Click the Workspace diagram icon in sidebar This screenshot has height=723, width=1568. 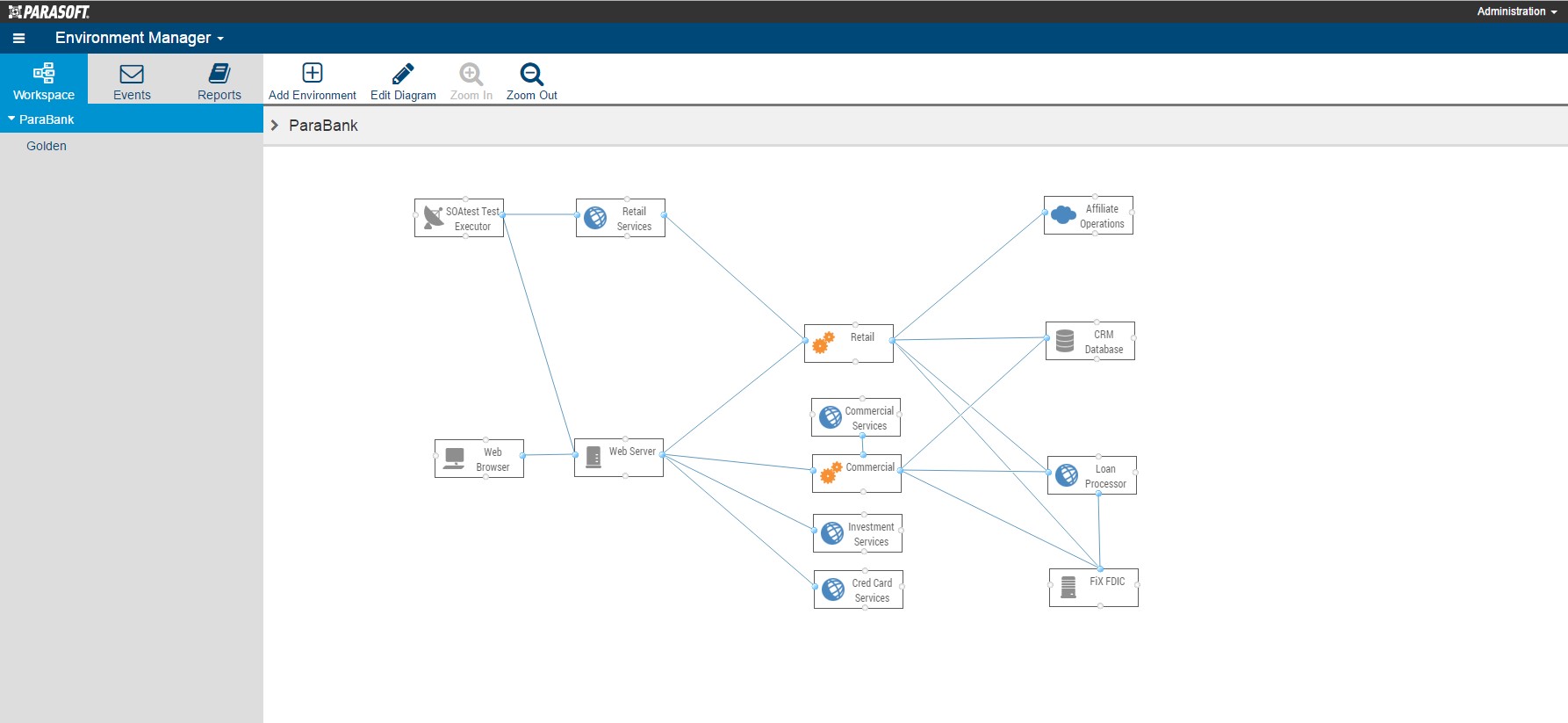tap(44, 73)
